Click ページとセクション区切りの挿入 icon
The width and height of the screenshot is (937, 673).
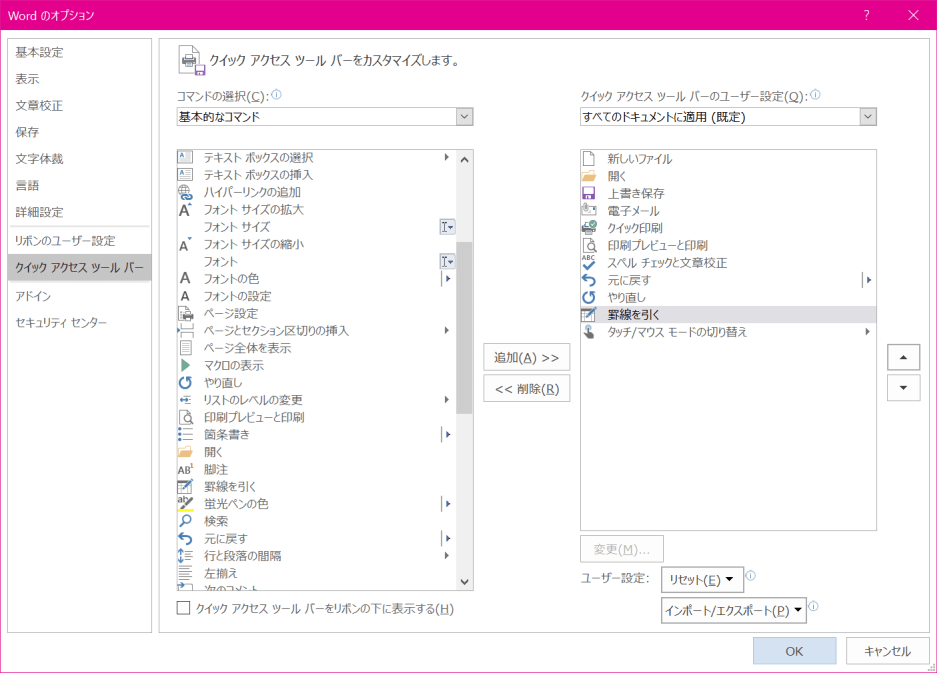(x=185, y=331)
